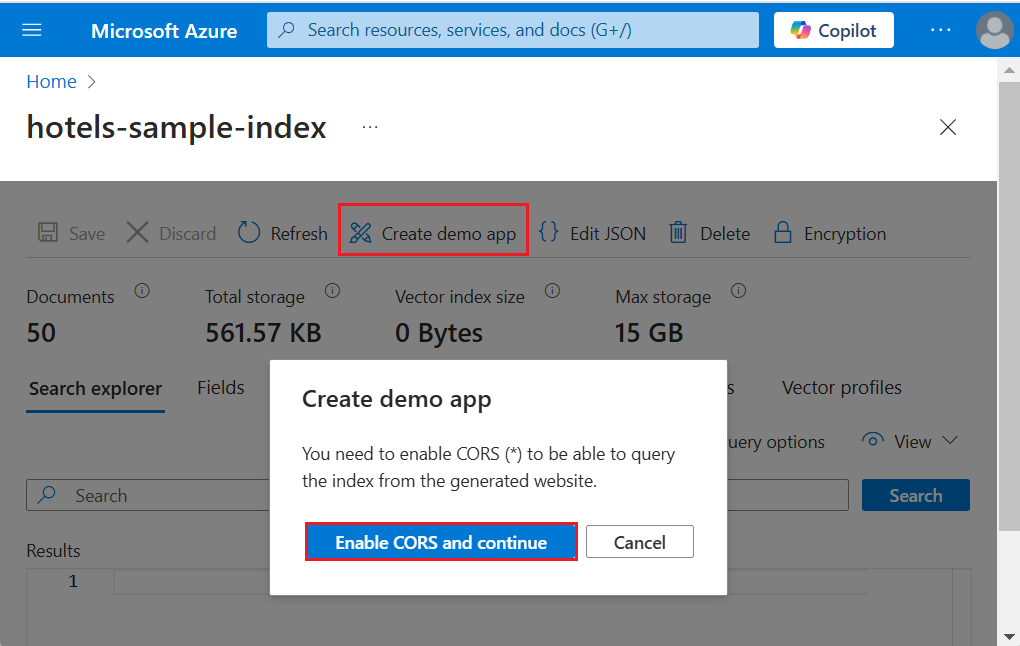Open the Encryption lock option
Screen dimensions: 1020x646
pos(783,233)
